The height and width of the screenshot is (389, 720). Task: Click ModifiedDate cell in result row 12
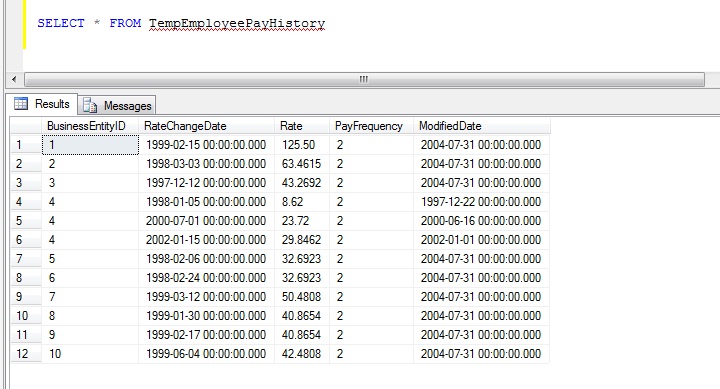point(482,354)
